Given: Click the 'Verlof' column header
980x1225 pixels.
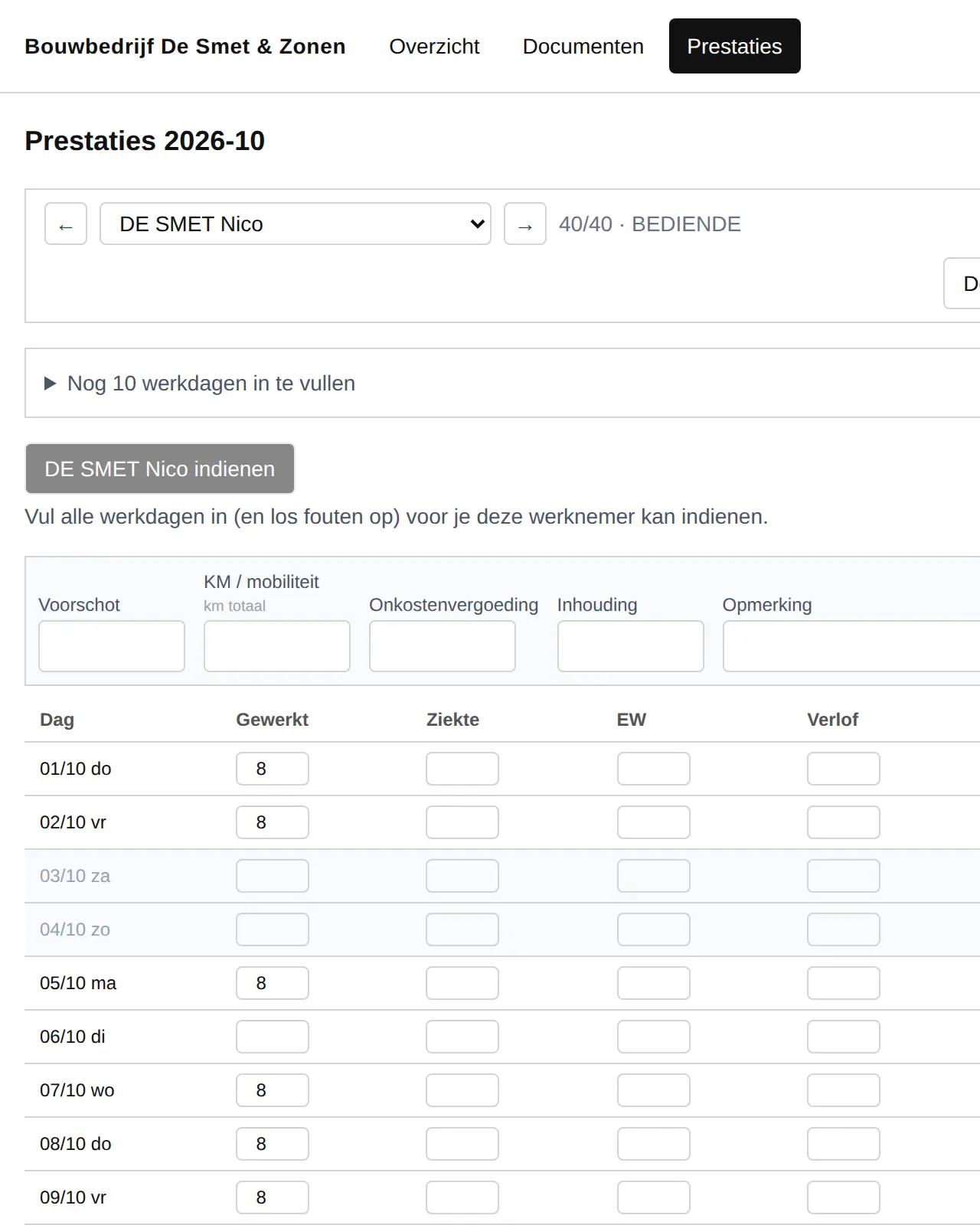Looking at the screenshot, I should (x=833, y=720).
